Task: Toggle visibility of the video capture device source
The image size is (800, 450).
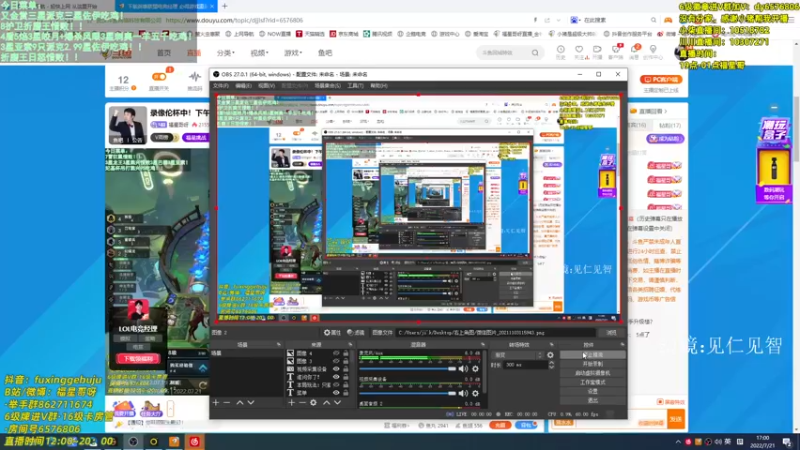Action: click(336, 369)
